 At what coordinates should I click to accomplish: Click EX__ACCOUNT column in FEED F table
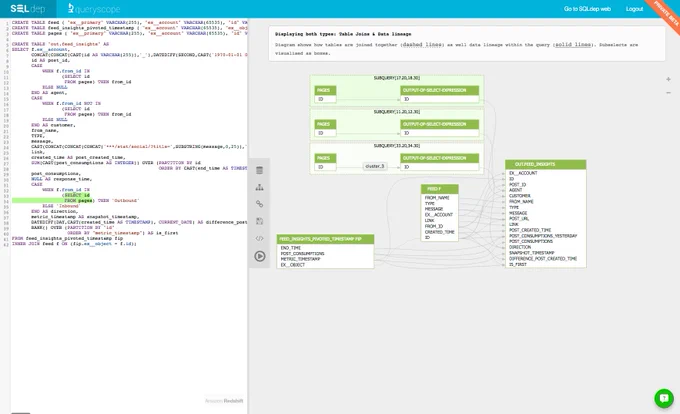click(438, 215)
